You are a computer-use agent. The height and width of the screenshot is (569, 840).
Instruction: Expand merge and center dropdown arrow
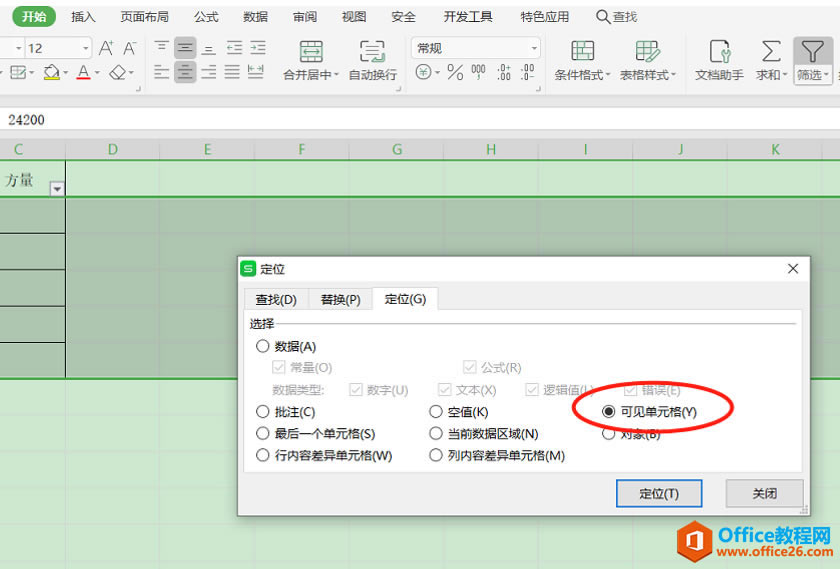tap(336, 75)
